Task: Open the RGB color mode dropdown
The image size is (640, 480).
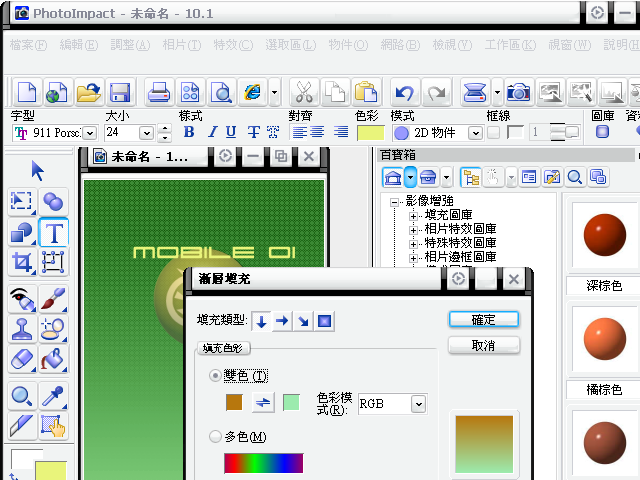Action: coord(419,404)
